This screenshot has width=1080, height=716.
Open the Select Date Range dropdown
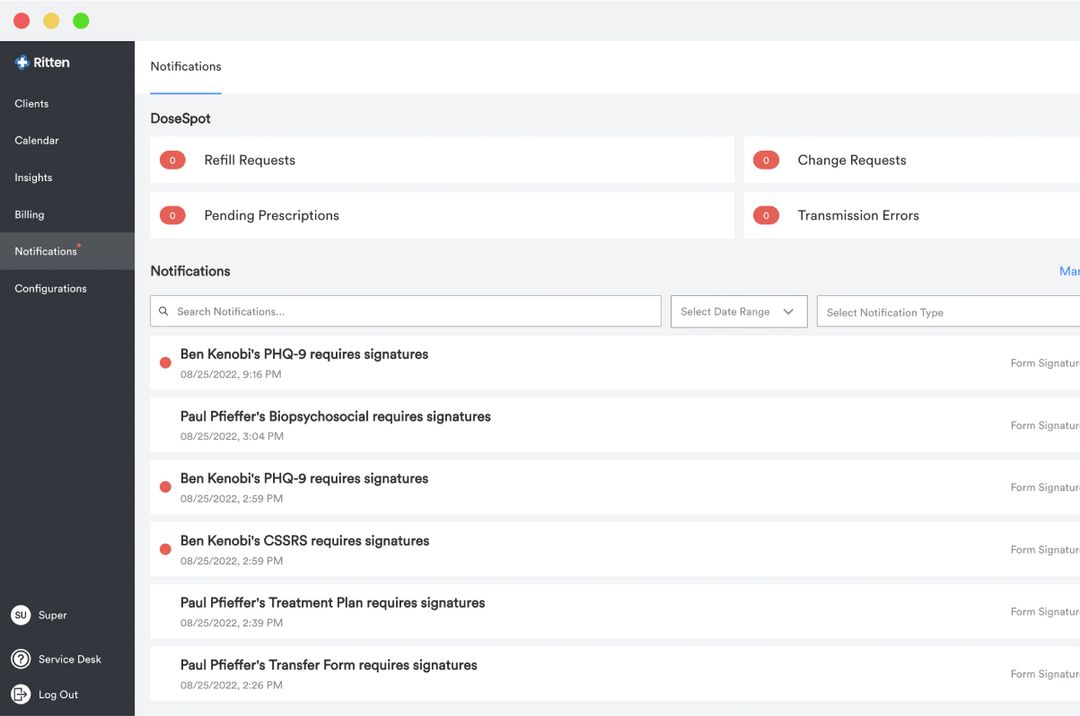(738, 311)
